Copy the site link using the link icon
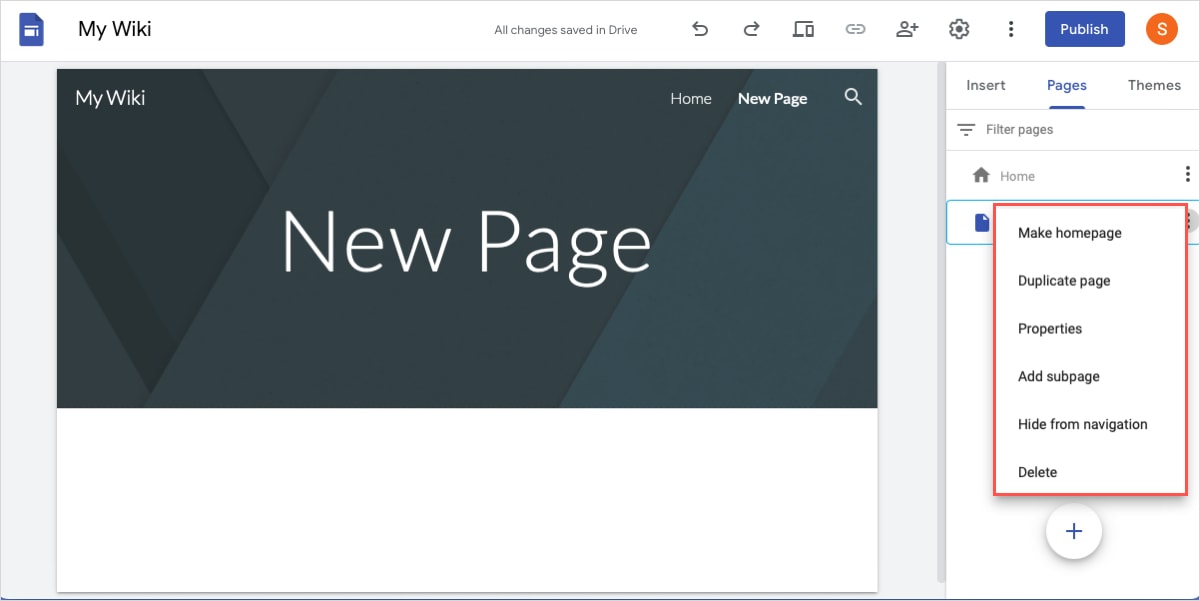The image size is (1200, 601). point(855,29)
